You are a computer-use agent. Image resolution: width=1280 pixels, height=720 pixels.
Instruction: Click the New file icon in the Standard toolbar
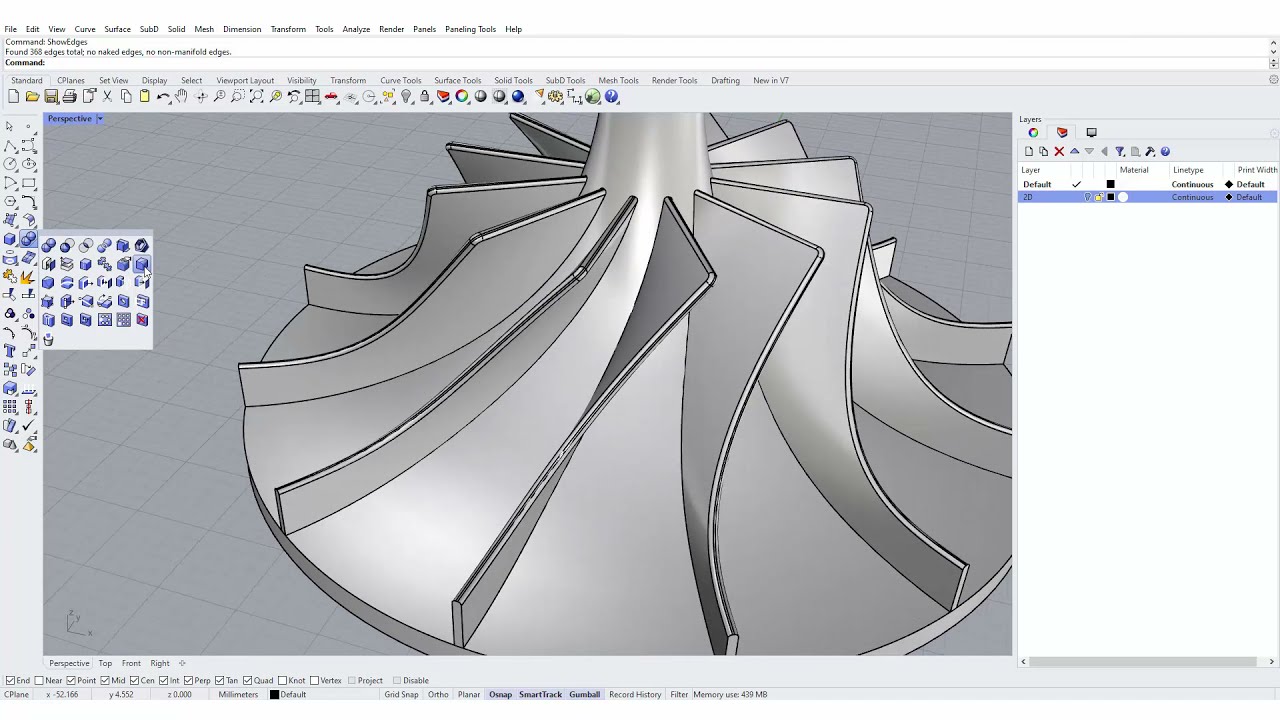[14, 97]
